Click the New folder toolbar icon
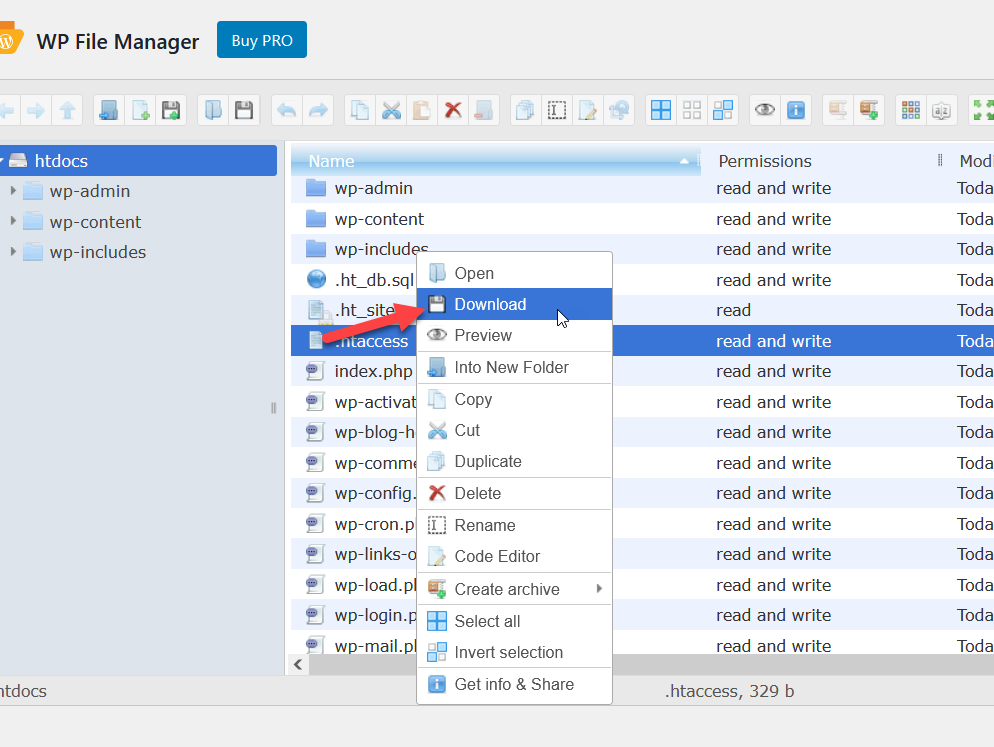Viewport: 994px width, 747px height. tap(108, 111)
